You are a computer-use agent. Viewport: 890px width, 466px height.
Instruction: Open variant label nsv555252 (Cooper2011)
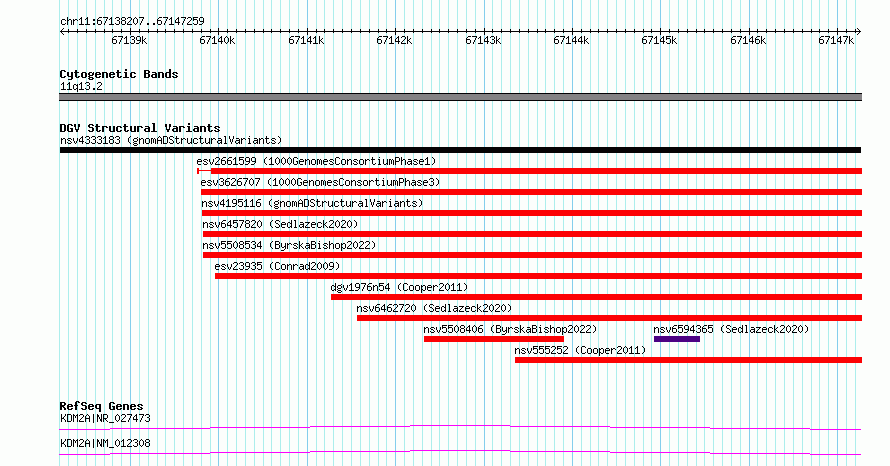tap(580, 351)
